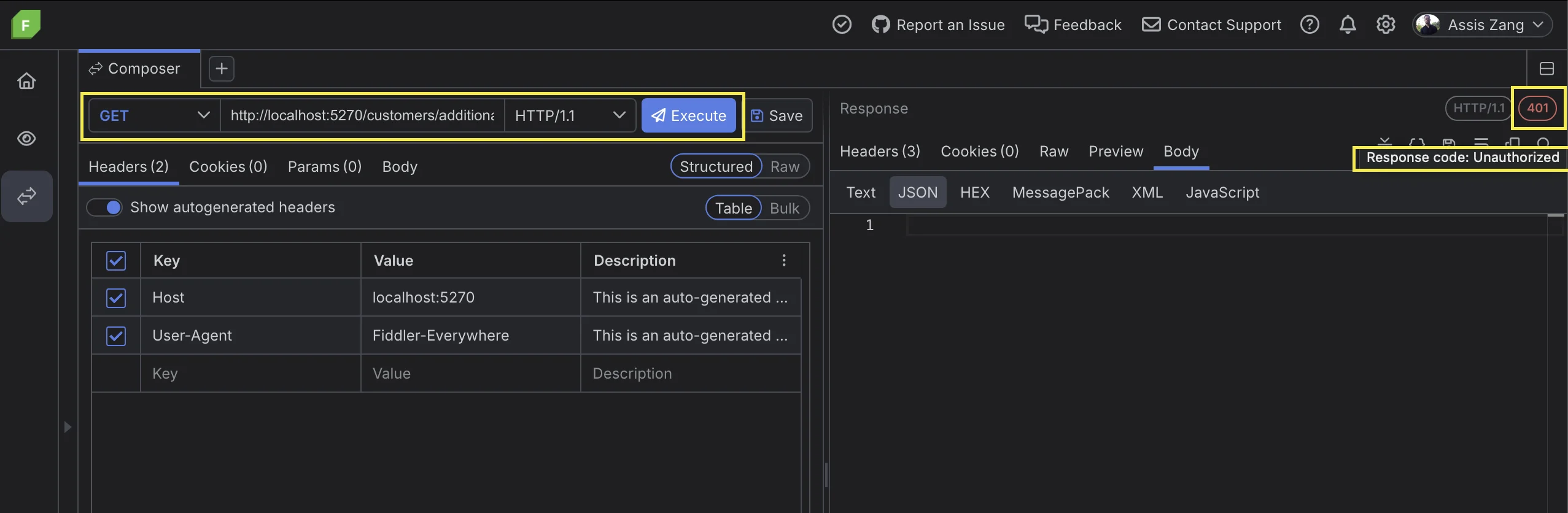
Task: Click the Assis Zang avatar picture
Action: coord(1427,25)
